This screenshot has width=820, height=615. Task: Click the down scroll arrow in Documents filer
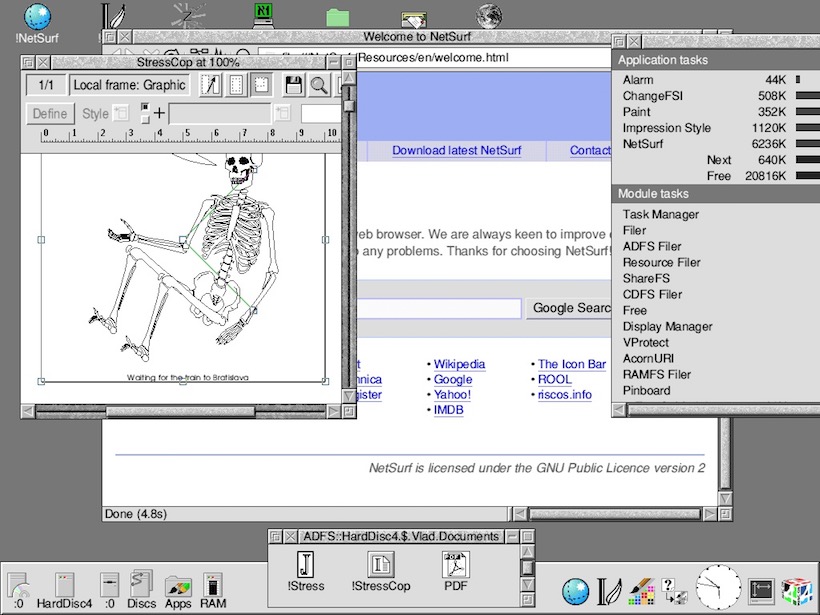coord(527,584)
